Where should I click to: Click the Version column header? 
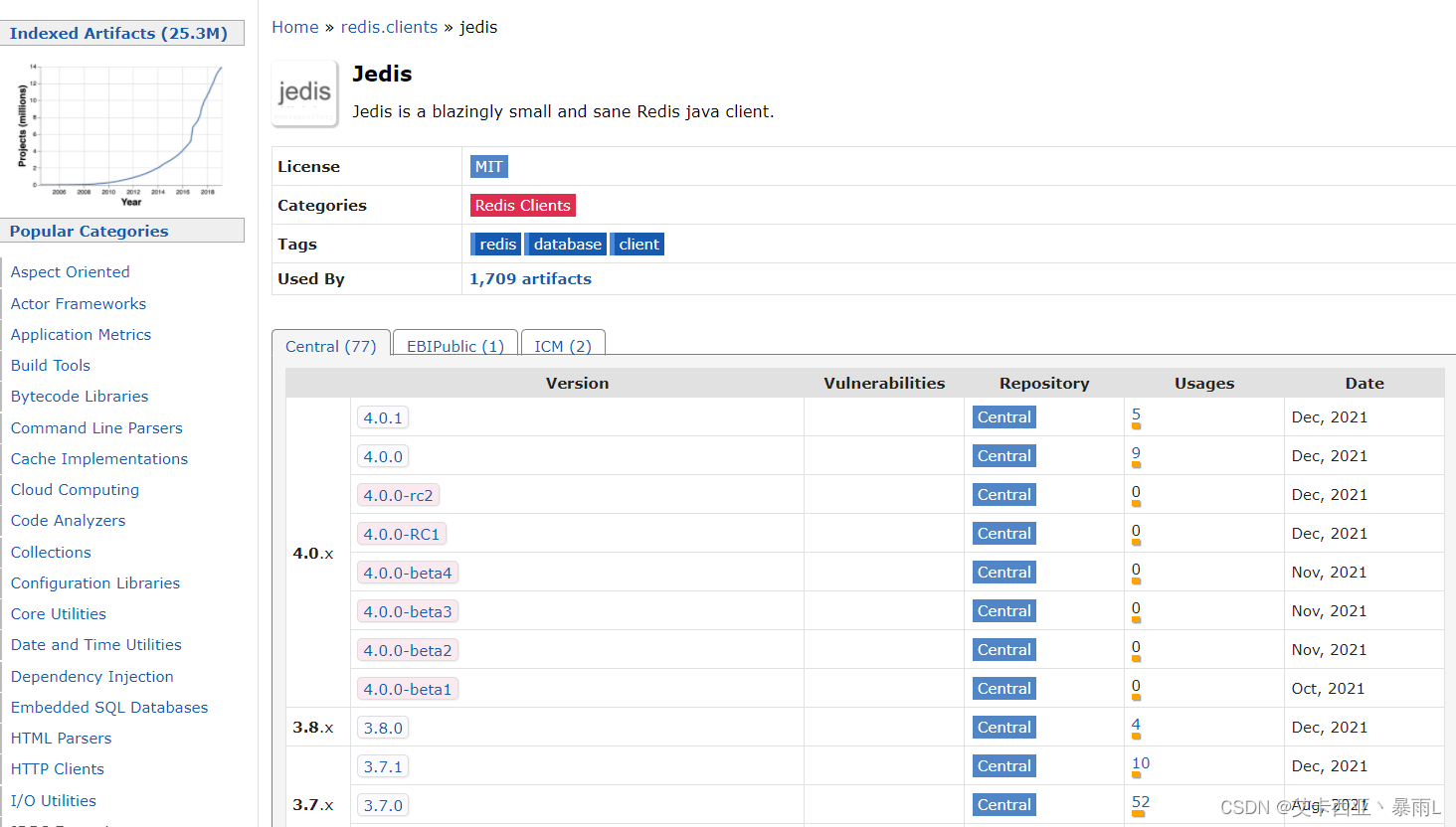tap(578, 384)
